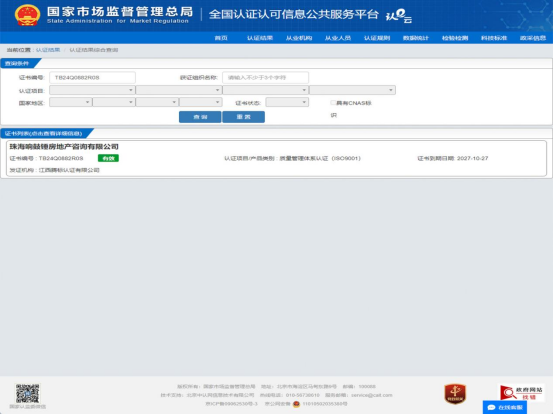Click the police emblem icon beside 京公网安备
The height and width of the screenshot is (415, 553).
(296, 404)
